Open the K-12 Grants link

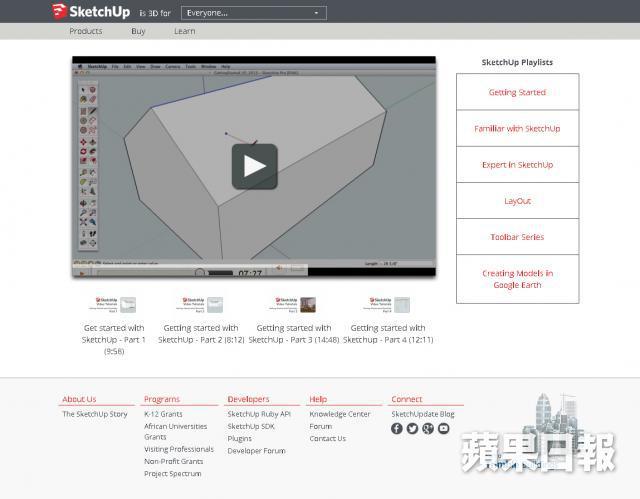163,414
